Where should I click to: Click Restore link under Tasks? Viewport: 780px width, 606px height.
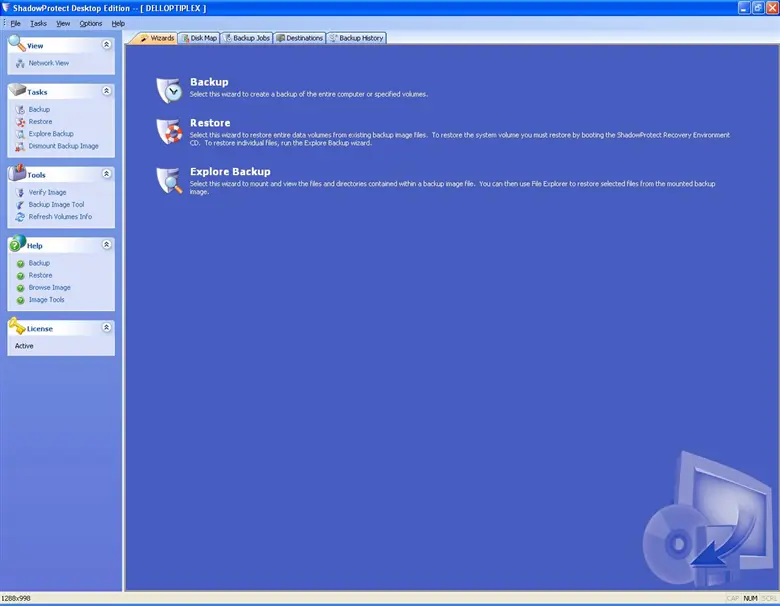click(x=40, y=122)
